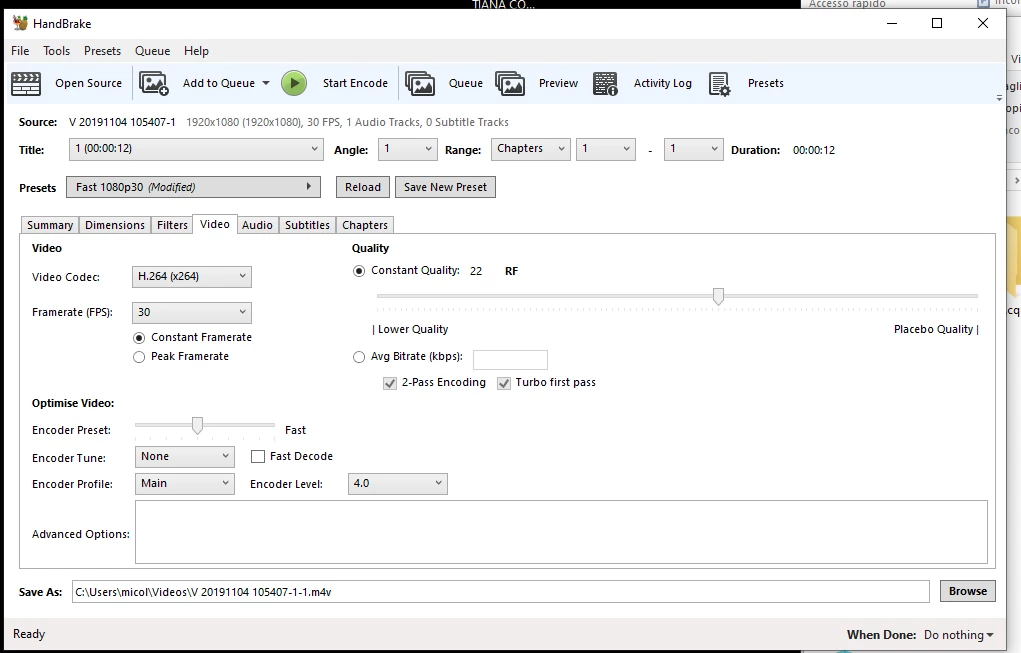Click the Reload button
Image resolution: width=1021 pixels, height=653 pixels.
coord(363,187)
